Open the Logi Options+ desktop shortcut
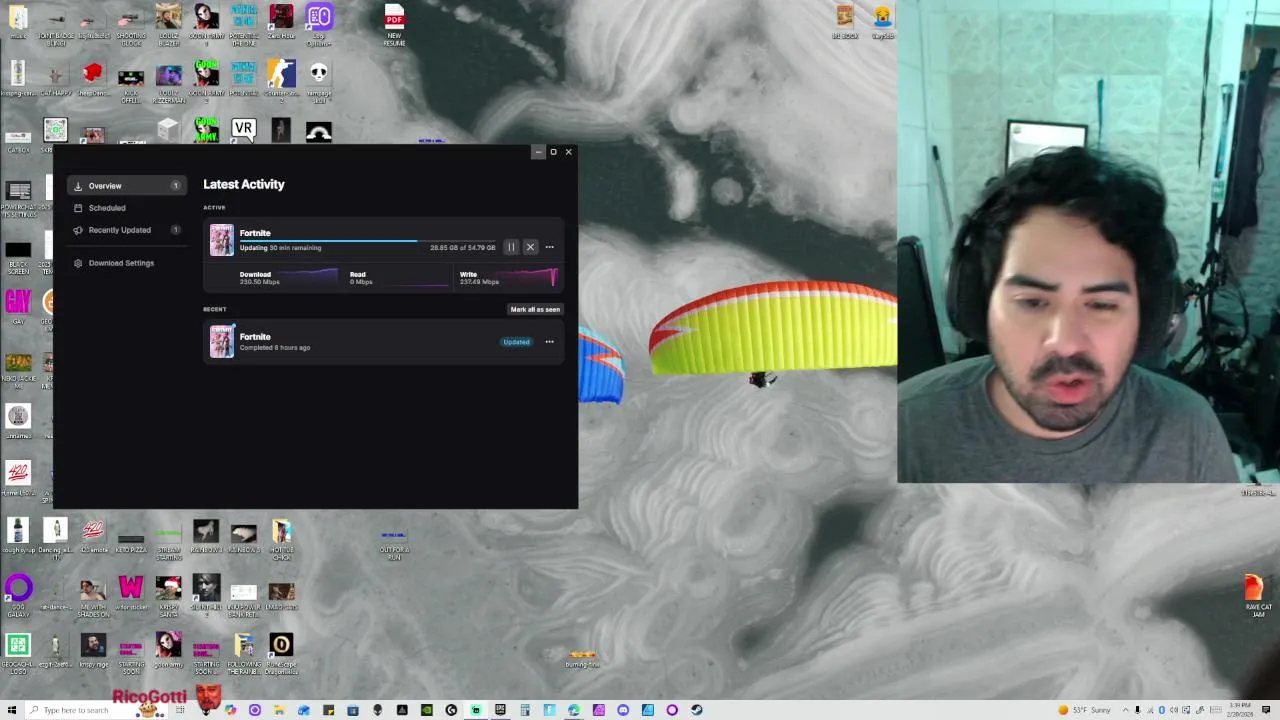This screenshot has width=1280, height=720. coord(319,25)
